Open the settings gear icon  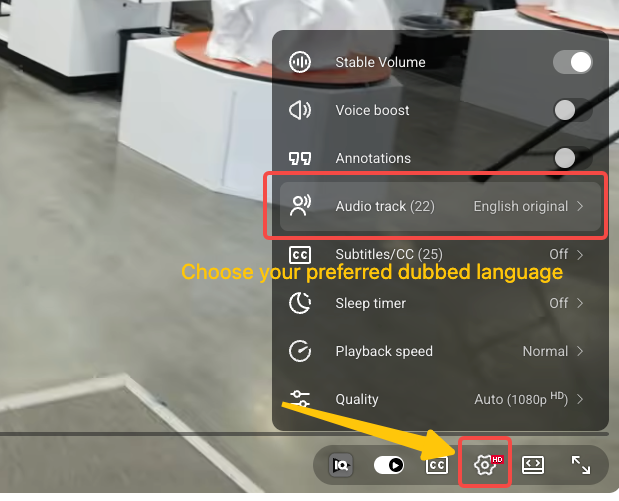point(485,465)
